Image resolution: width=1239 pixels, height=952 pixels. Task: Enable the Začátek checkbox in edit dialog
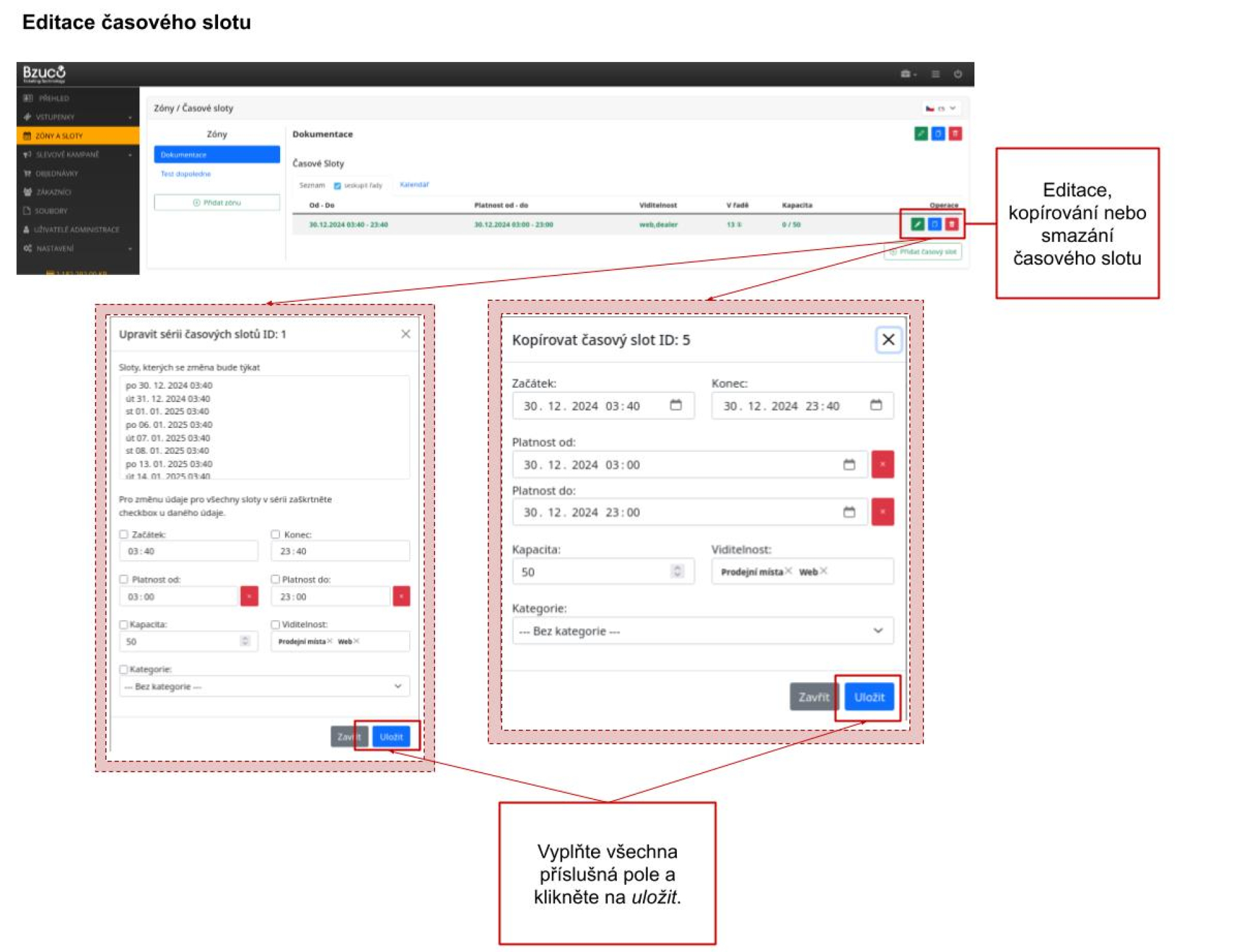point(123,534)
